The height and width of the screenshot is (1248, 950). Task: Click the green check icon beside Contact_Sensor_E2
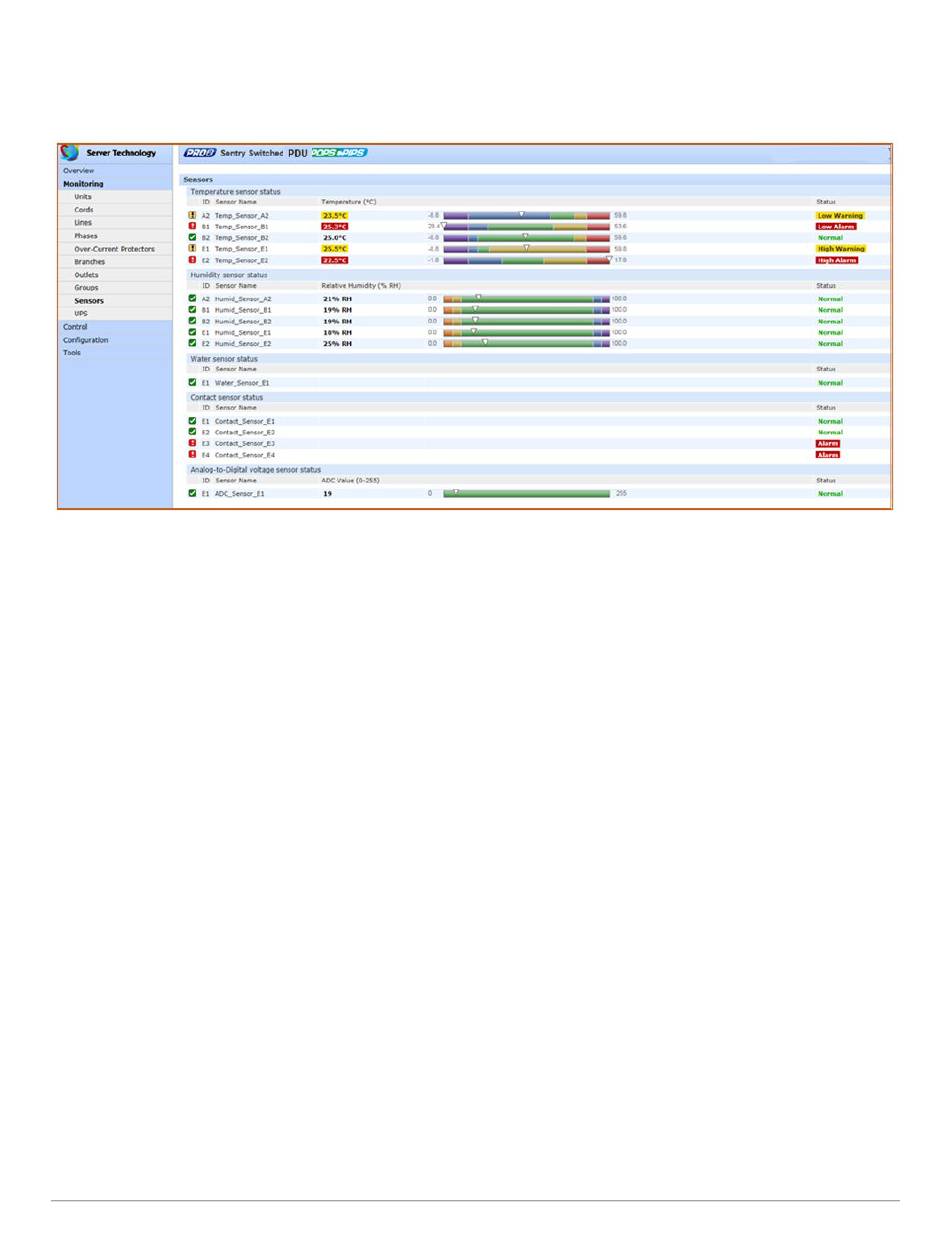tap(192, 432)
